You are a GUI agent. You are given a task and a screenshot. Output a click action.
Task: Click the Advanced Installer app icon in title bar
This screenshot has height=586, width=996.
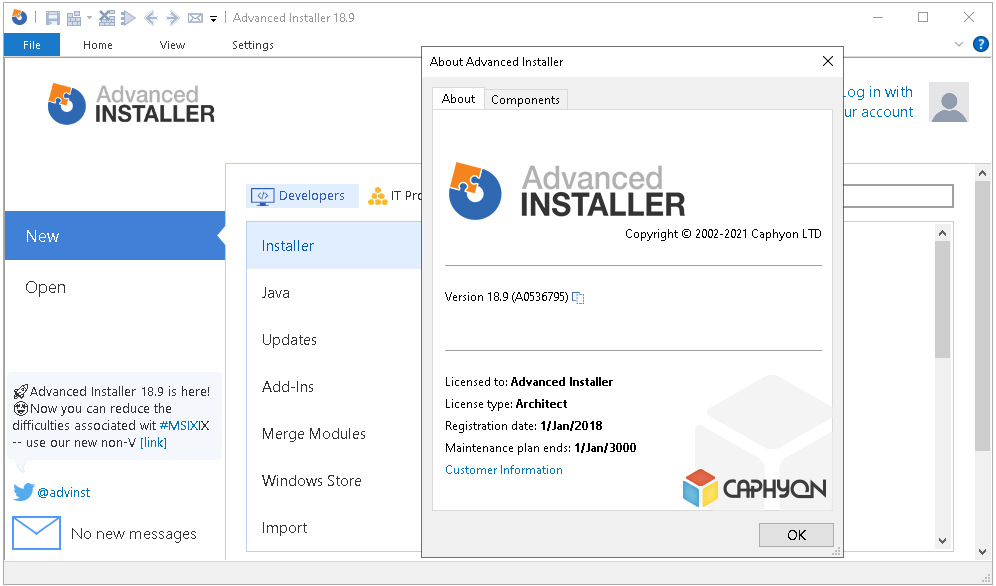click(x=20, y=17)
